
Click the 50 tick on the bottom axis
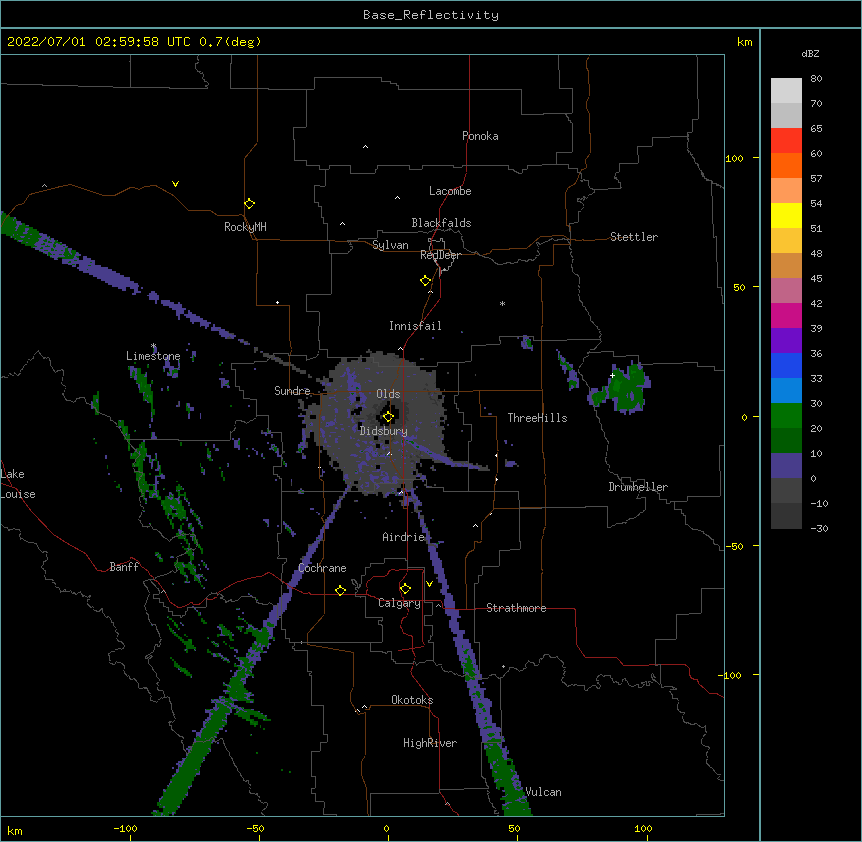514,828
